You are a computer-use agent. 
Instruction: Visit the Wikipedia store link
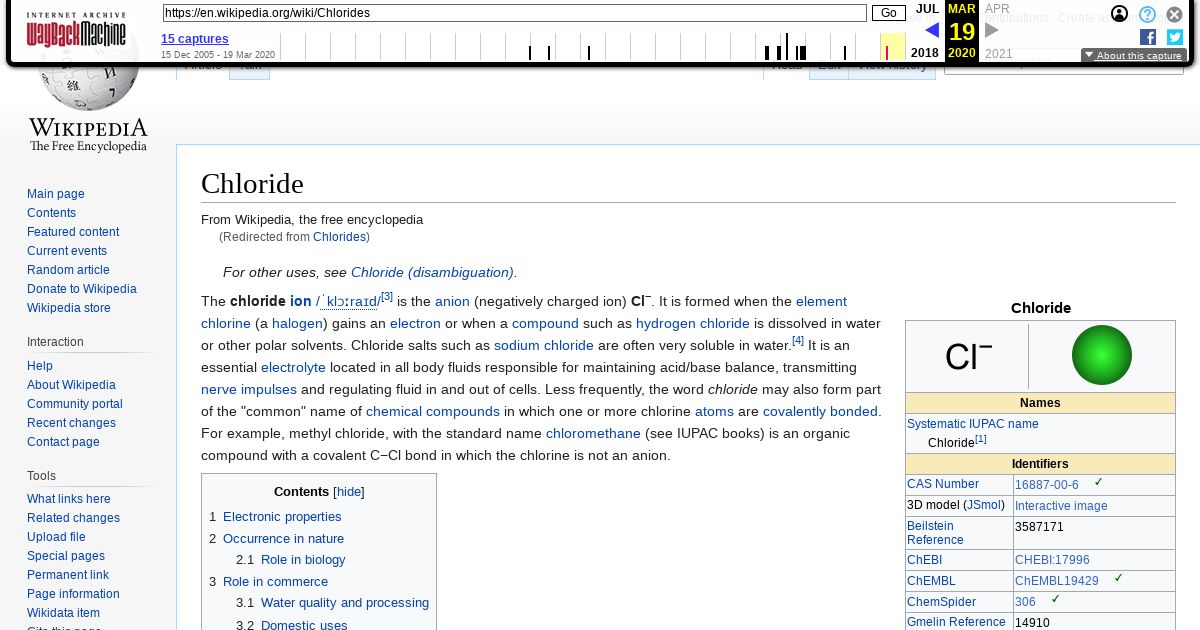pyautogui.click(x=69, y=308)
